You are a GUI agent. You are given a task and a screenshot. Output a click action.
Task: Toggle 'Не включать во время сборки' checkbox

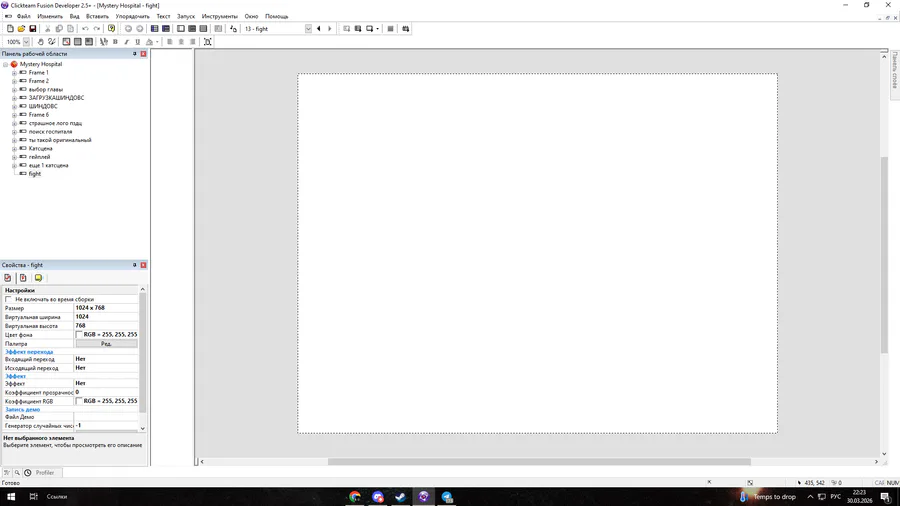coord(8,299)
